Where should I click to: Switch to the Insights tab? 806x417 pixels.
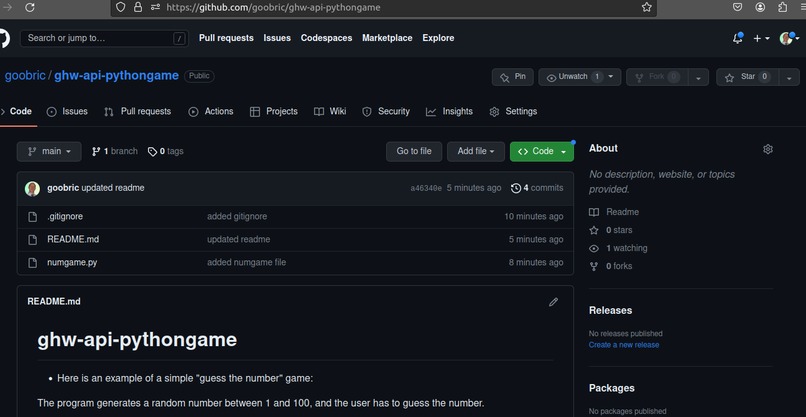pos(449,111)
